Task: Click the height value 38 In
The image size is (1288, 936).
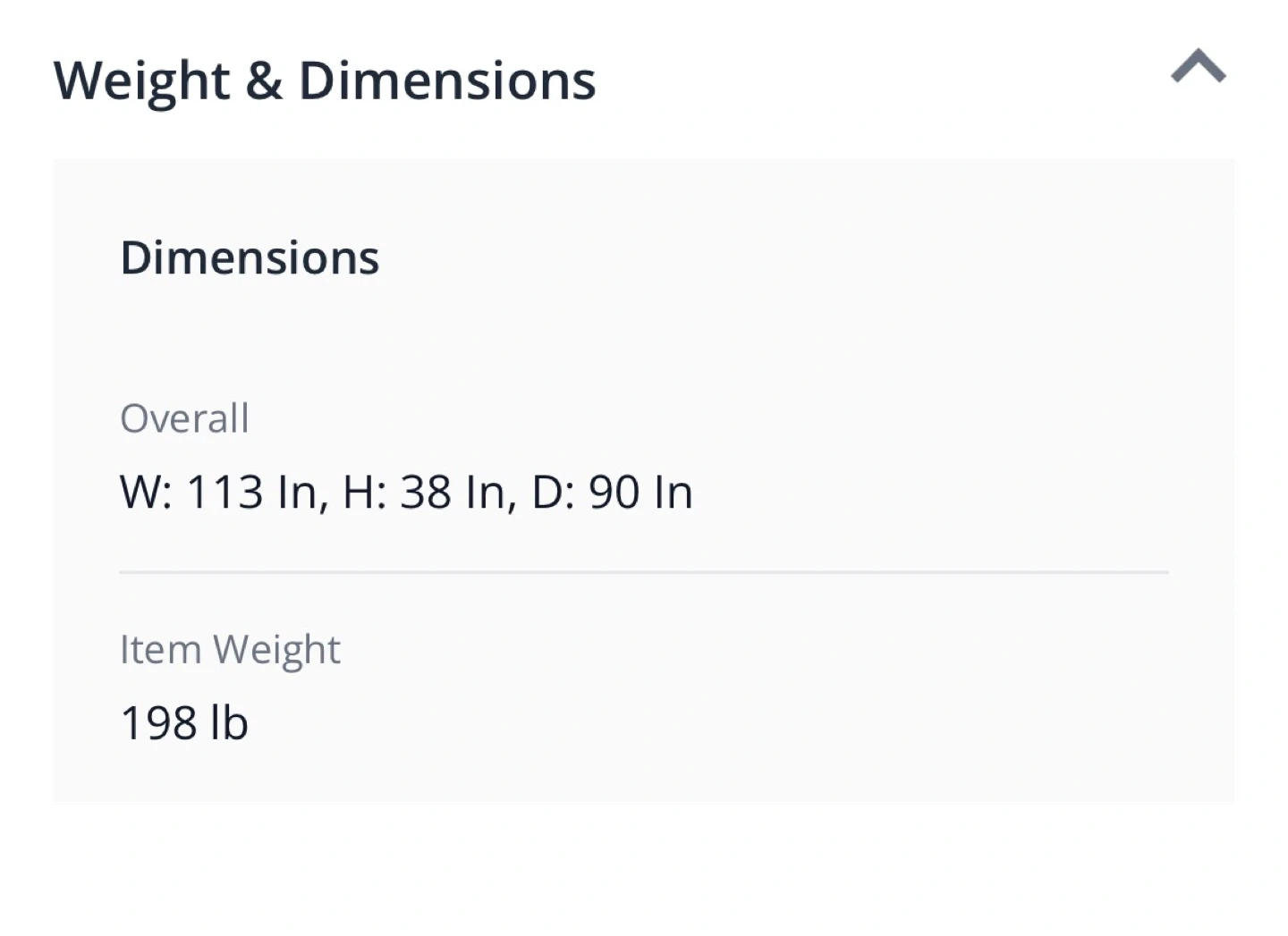Action: coord(452,493)
